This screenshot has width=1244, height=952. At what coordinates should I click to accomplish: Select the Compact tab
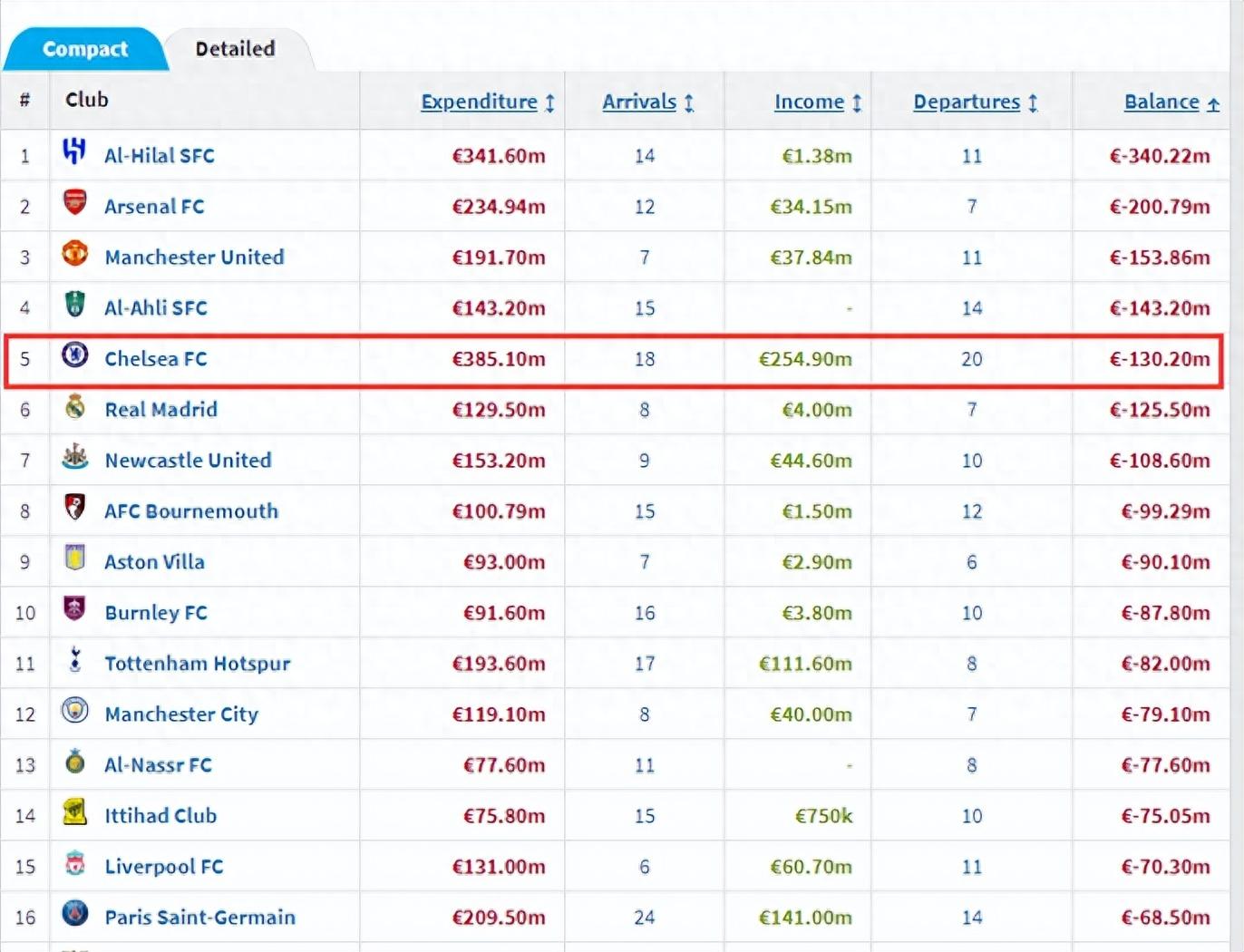pyautogui.click(x=84, y=49)
